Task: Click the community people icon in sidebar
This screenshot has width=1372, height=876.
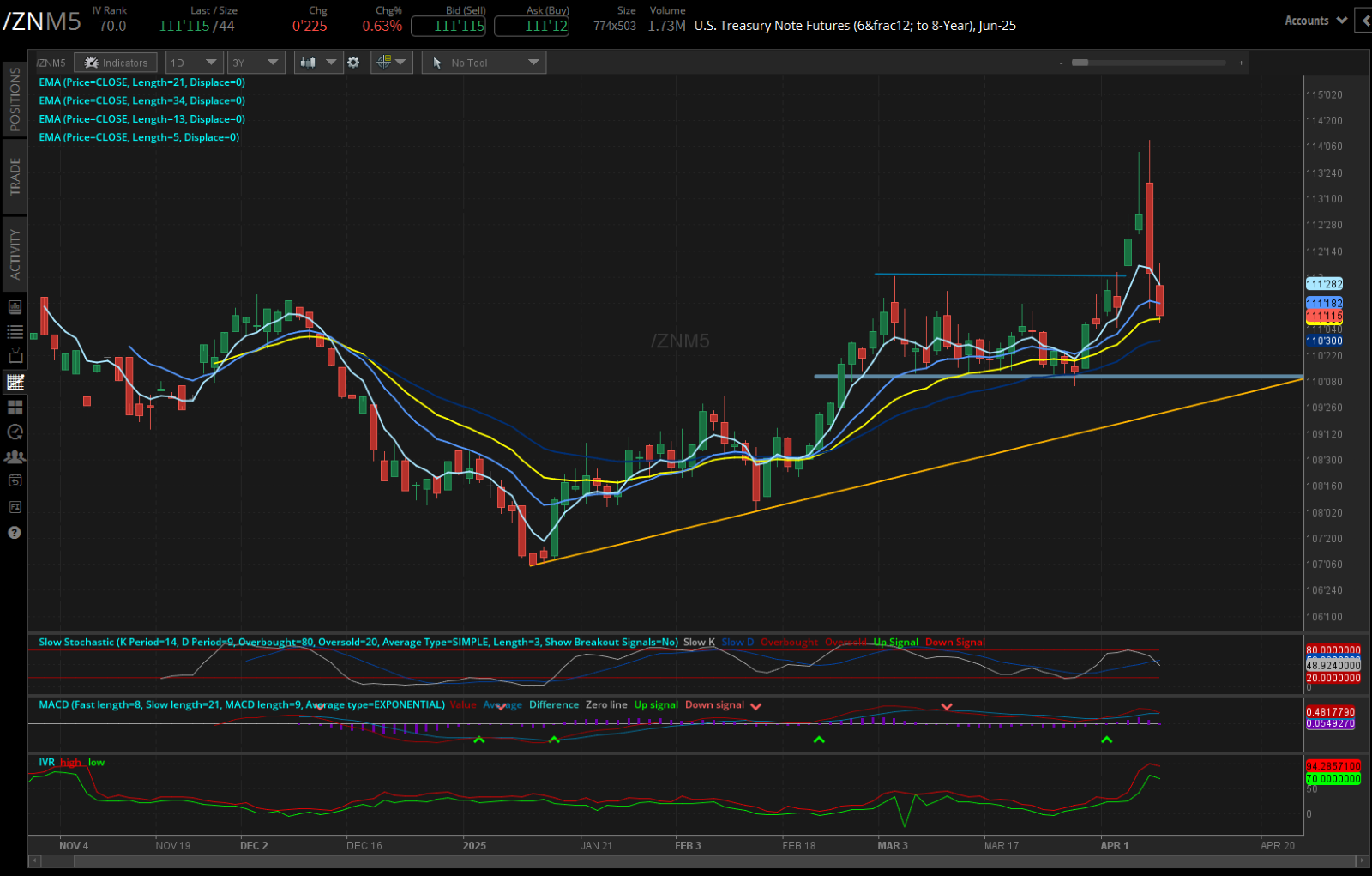Action: 15,456
